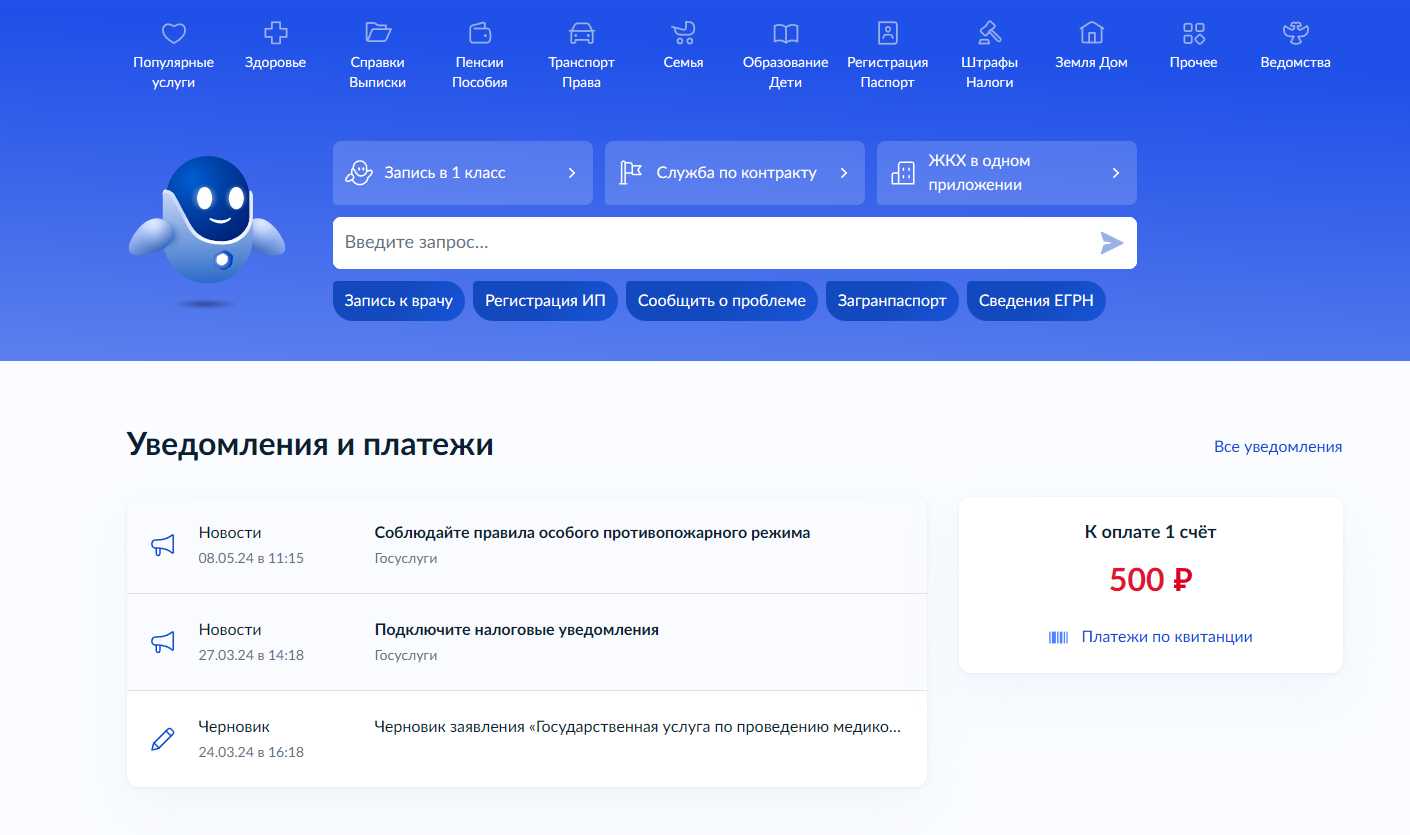Click the wallet icon for Пенсии Пособия
The image size is (1410, 835).
pyautogui.click(x=480, y=33)
